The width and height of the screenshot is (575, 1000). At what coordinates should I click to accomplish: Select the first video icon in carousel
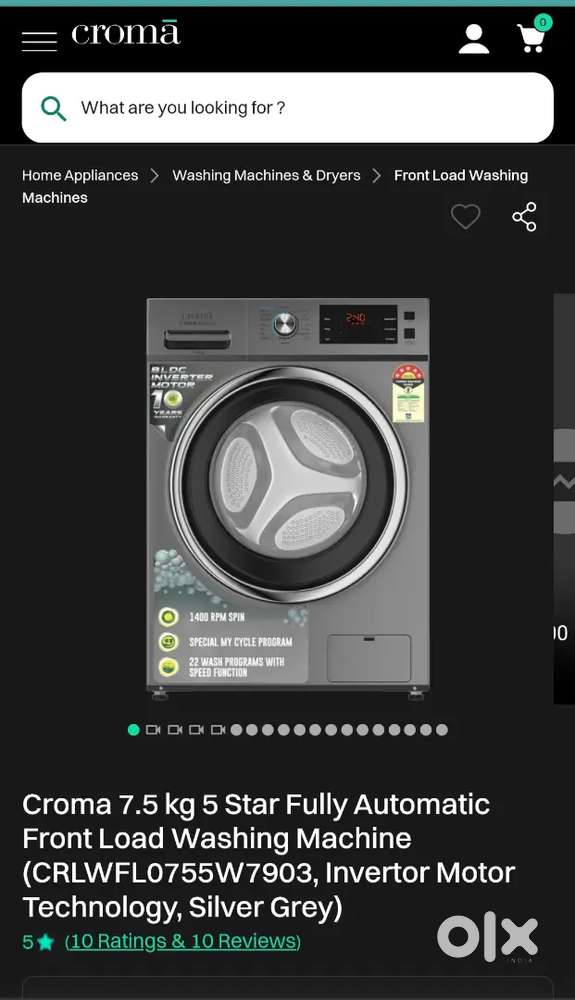pyautogui.click(x=153, y=730)
